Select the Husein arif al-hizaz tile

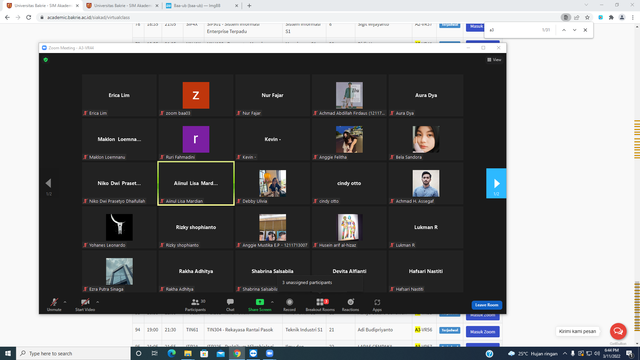349,227
